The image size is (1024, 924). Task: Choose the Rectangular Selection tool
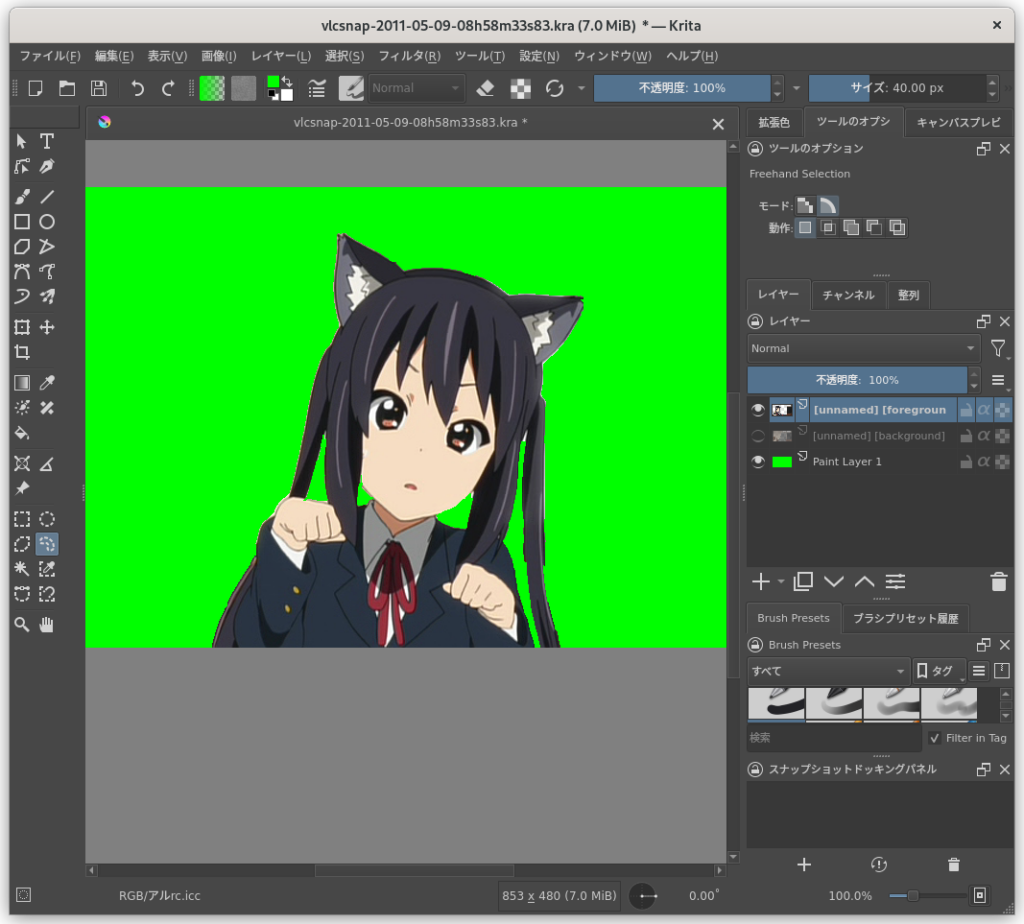[x=22, y=519]
